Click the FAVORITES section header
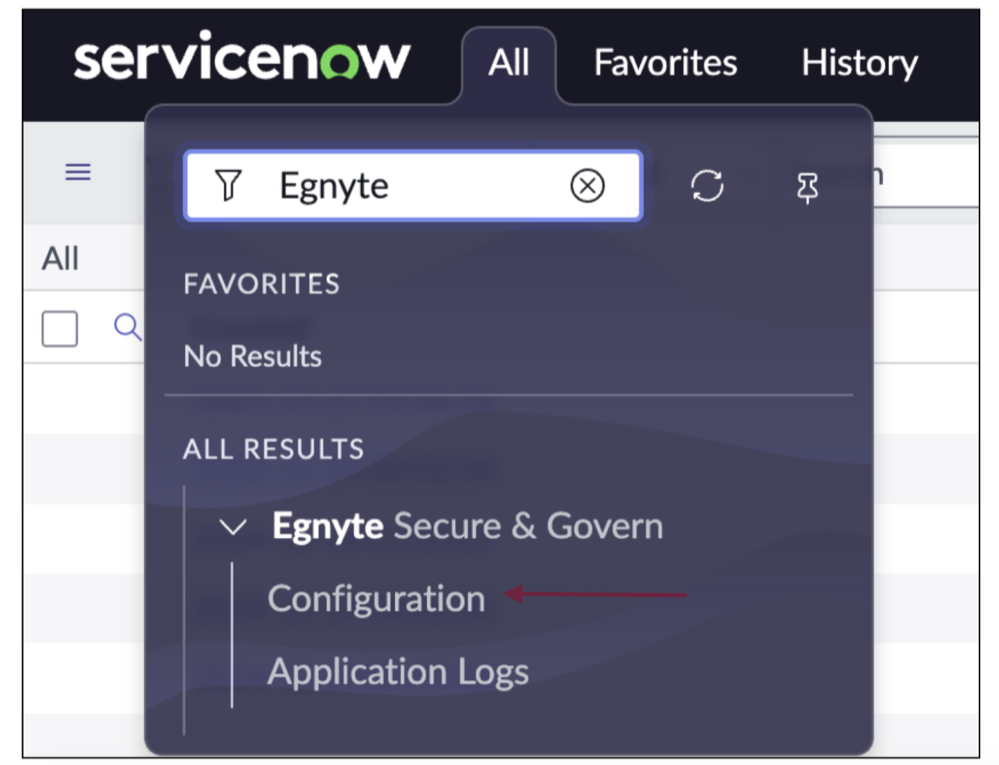 [261, 284]
